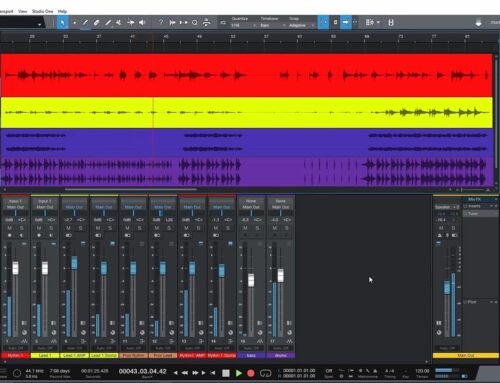Toggle the Autoscroll arrow button

point(345,22)
